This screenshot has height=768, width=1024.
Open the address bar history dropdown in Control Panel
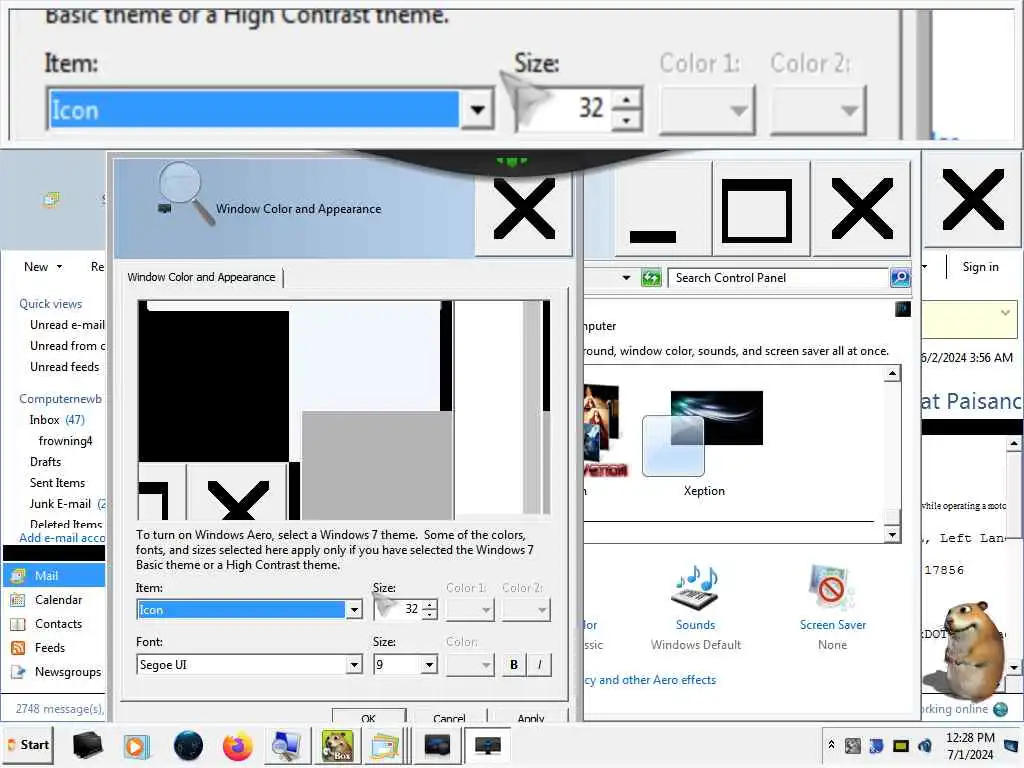tap(626, 278)
